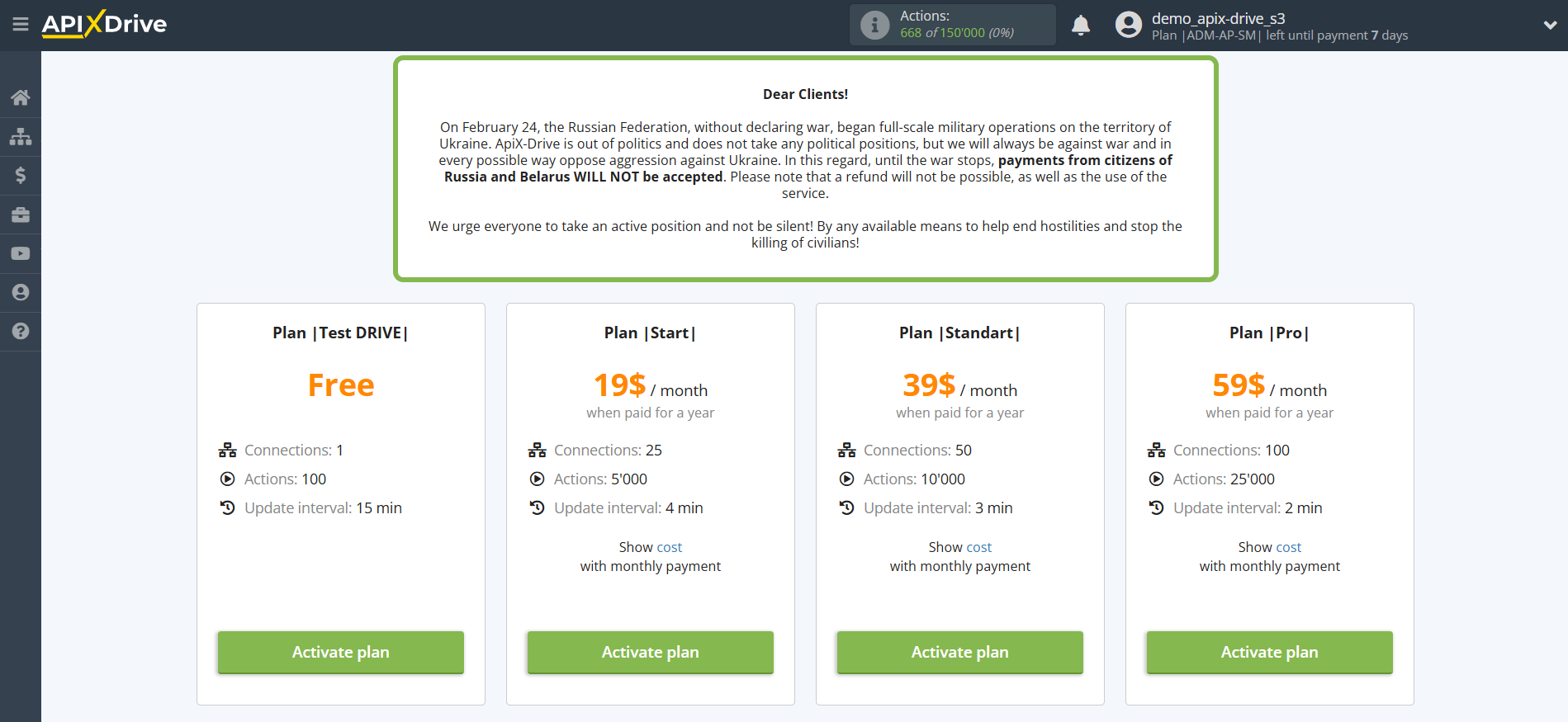1568x722 pixels.
Task: Activate the Pro plan
Action: pos(1270,652)
